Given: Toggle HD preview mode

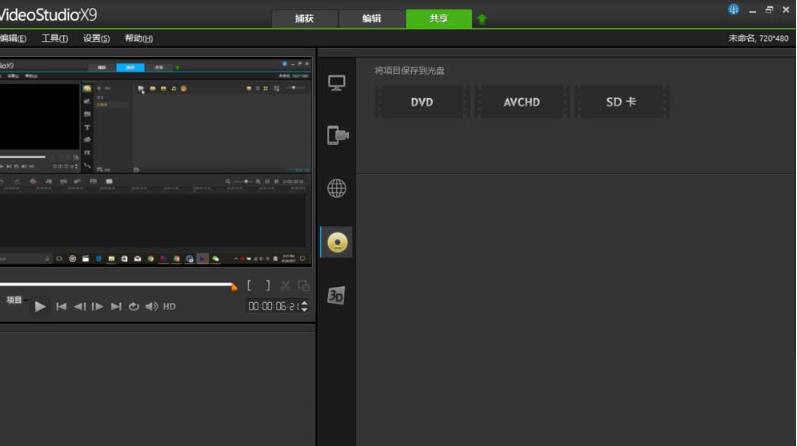Looking at the screenshot, I should [x=169, y=306].
